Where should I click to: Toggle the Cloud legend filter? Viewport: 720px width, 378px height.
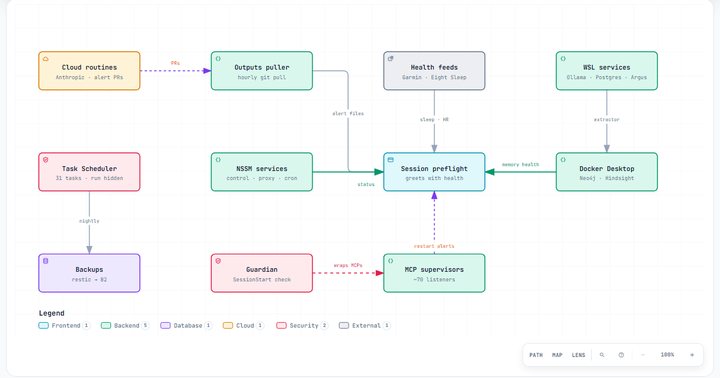(x=243, y=326)
